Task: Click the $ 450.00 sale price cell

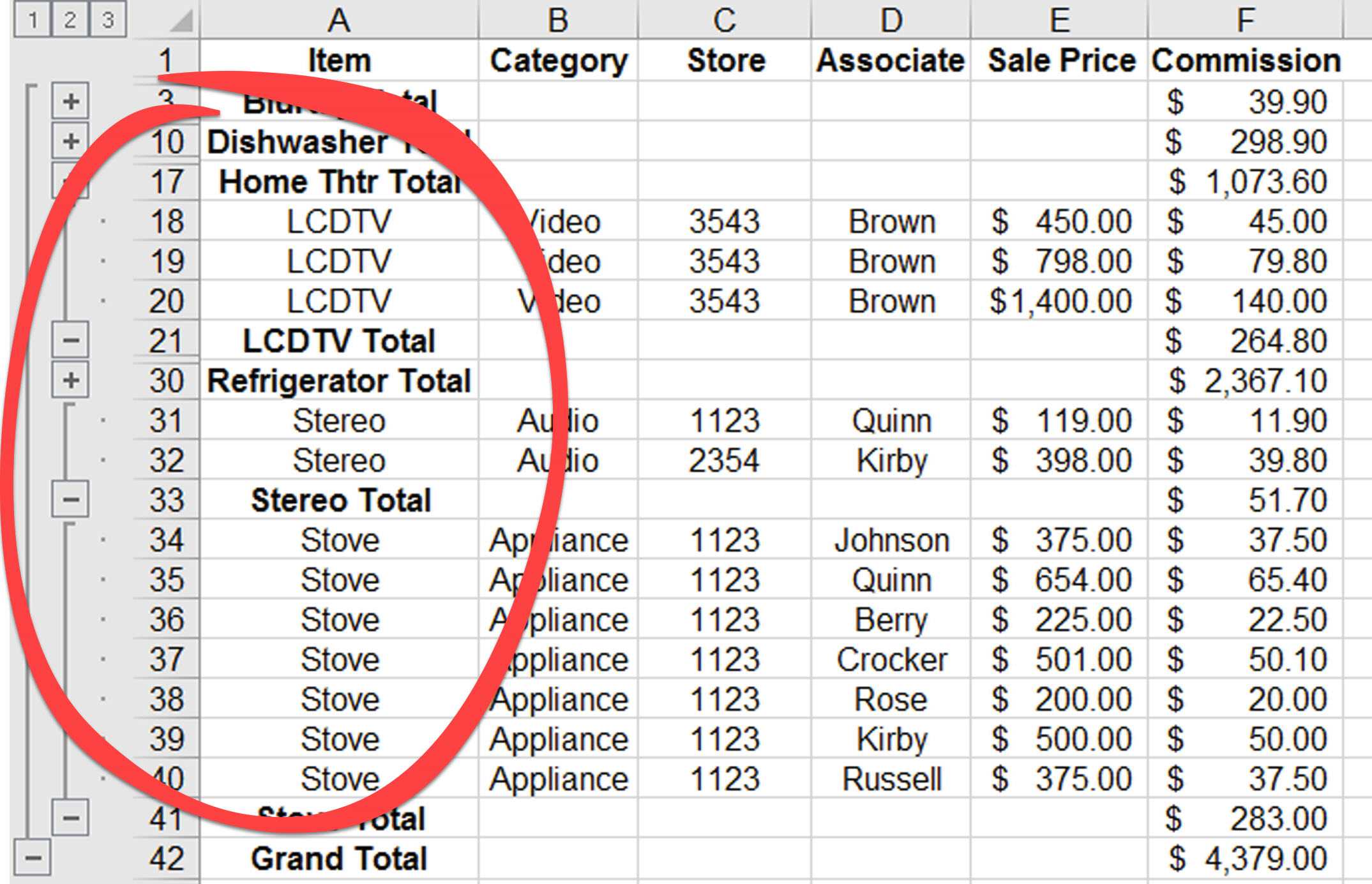Action: (x=1060, y=221)
